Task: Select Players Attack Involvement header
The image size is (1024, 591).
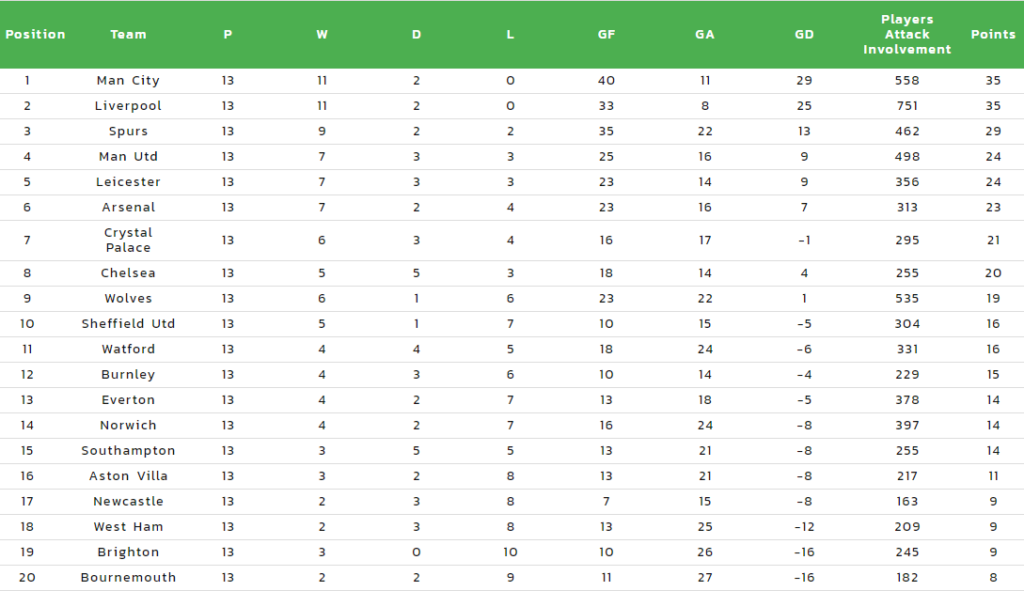Action: point(907,35)
